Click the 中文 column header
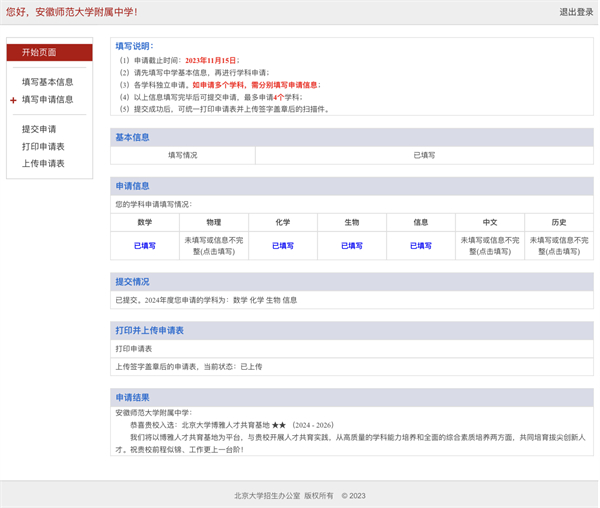 tap(490, 222)
